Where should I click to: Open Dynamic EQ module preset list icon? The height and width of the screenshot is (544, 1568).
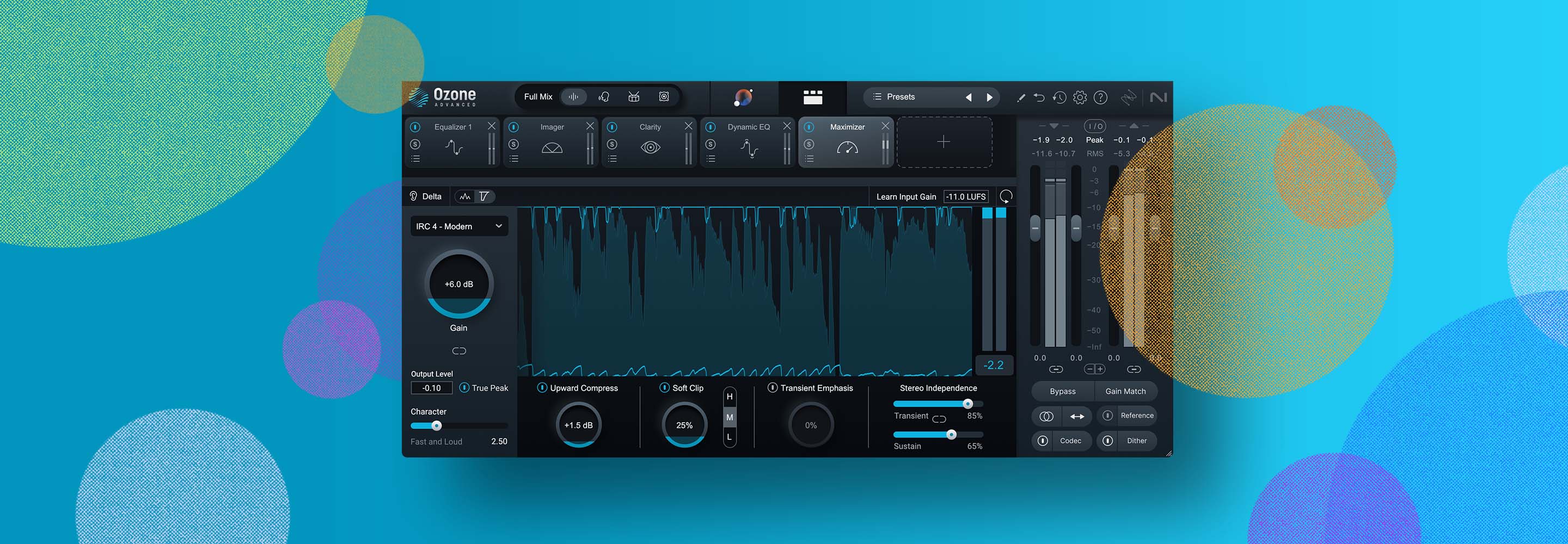[x=710, y=159]
